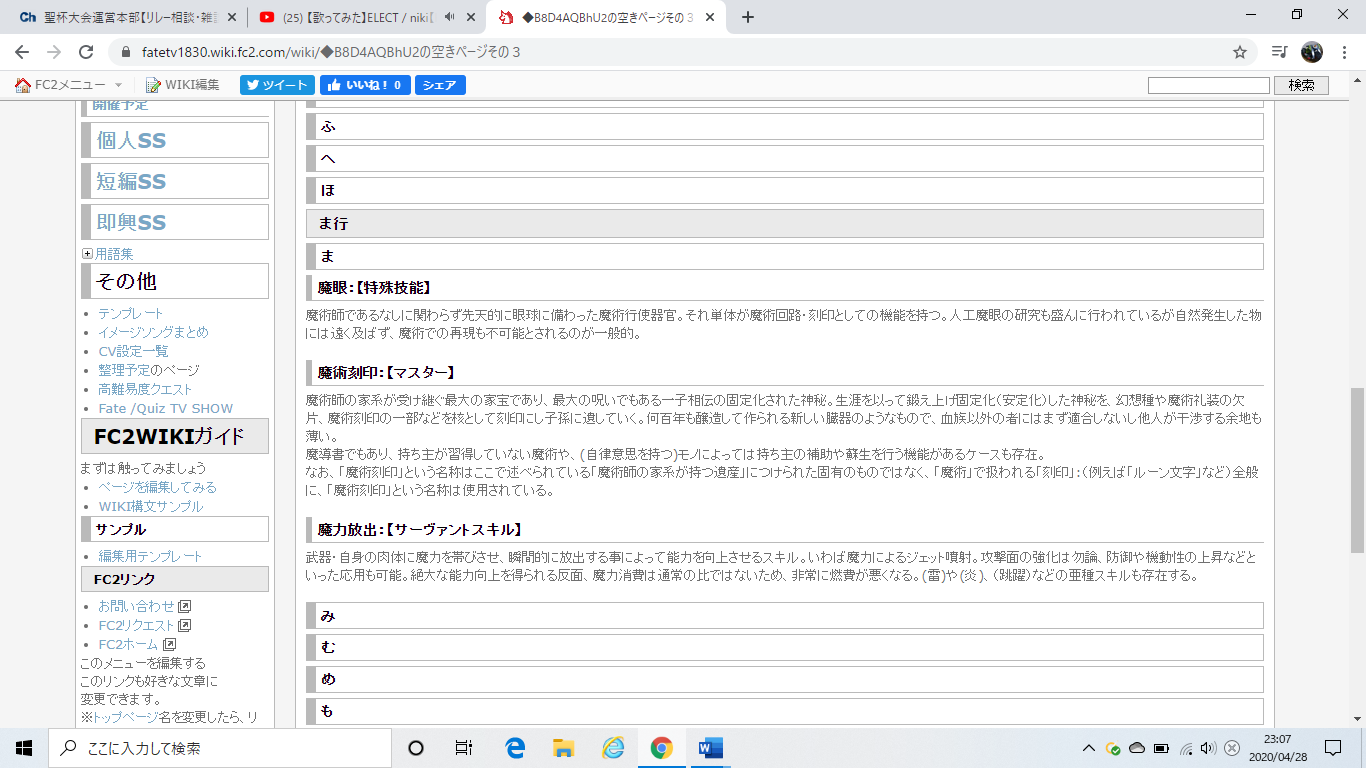Expand the 用語集 tree item

(x=88, y=254)
